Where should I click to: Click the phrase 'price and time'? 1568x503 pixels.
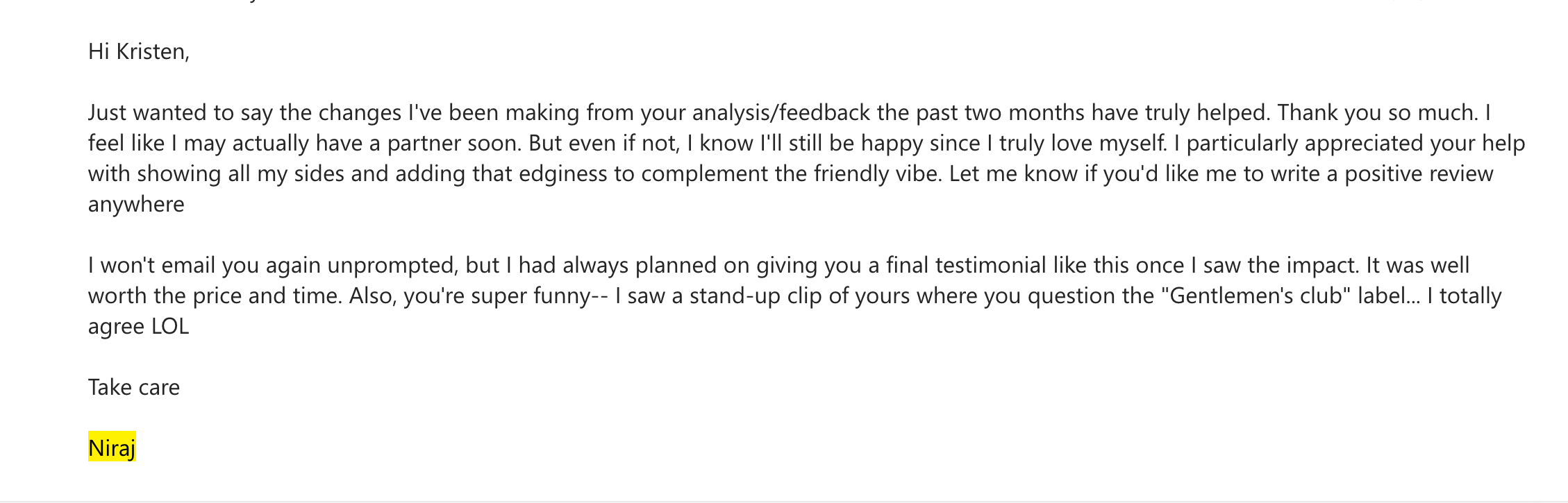pyautogui.click(x=267, y=296)
